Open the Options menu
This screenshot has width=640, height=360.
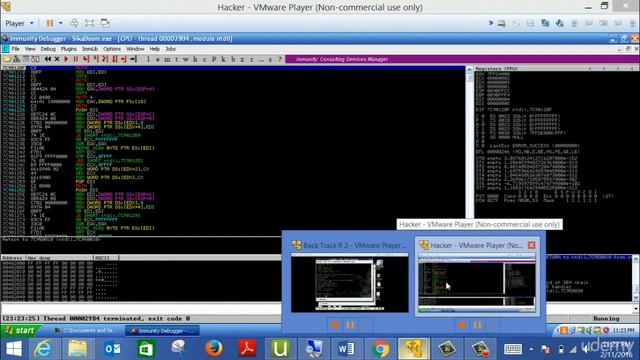click(x=112, y=49)
